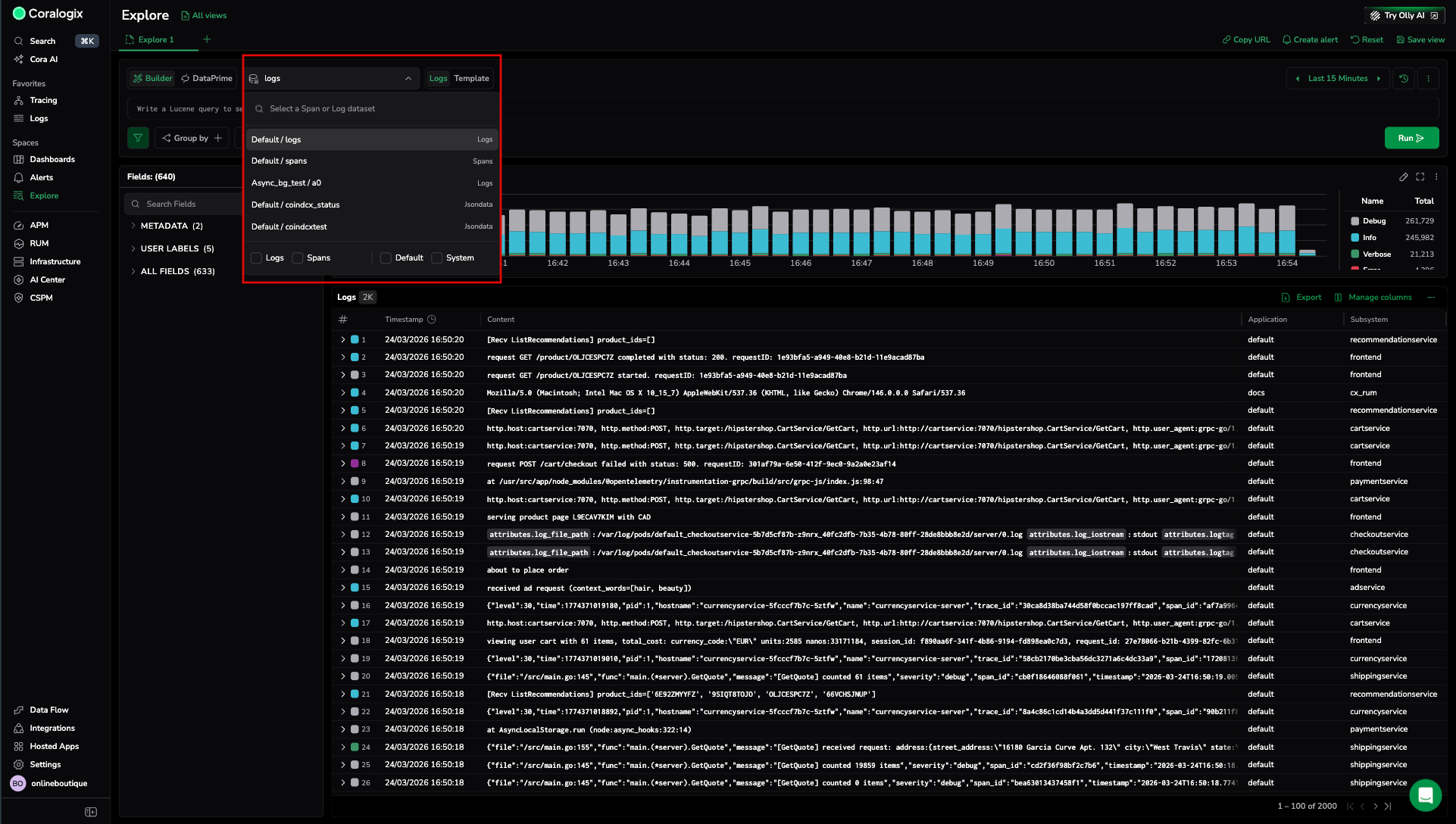Viewport: 1456px width, 824px height.
Task: Click the green filter funnel icon
Action: point(138,138)
